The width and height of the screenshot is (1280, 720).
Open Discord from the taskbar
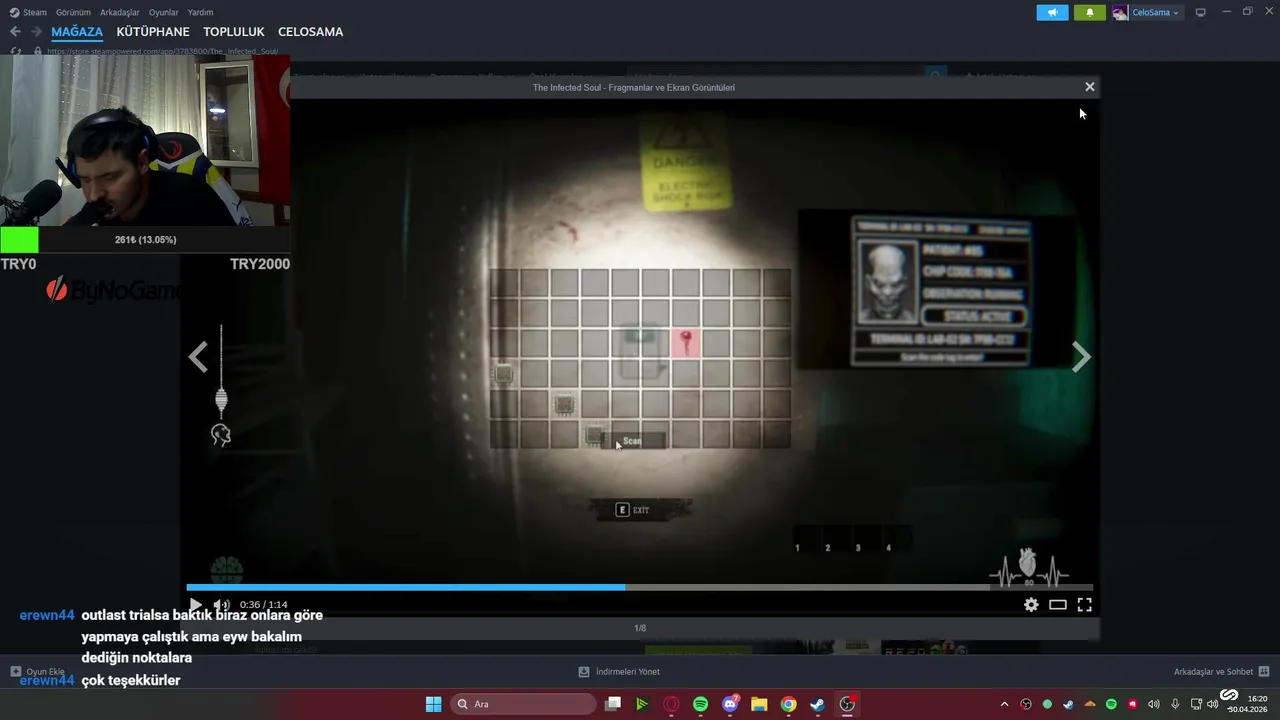tap(730, 704)
